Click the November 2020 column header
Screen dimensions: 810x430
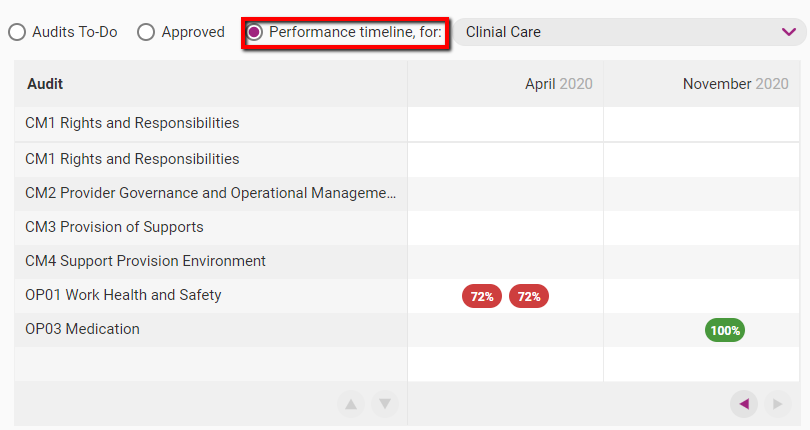coord(735,84)
